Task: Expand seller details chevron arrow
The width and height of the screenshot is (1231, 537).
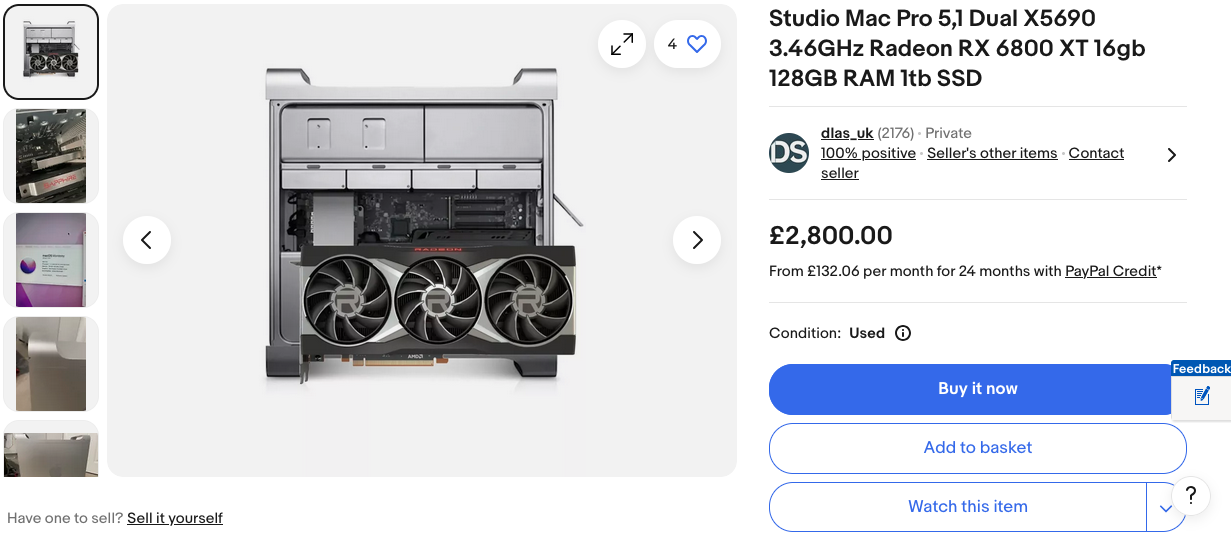Action: point(1172,155)
